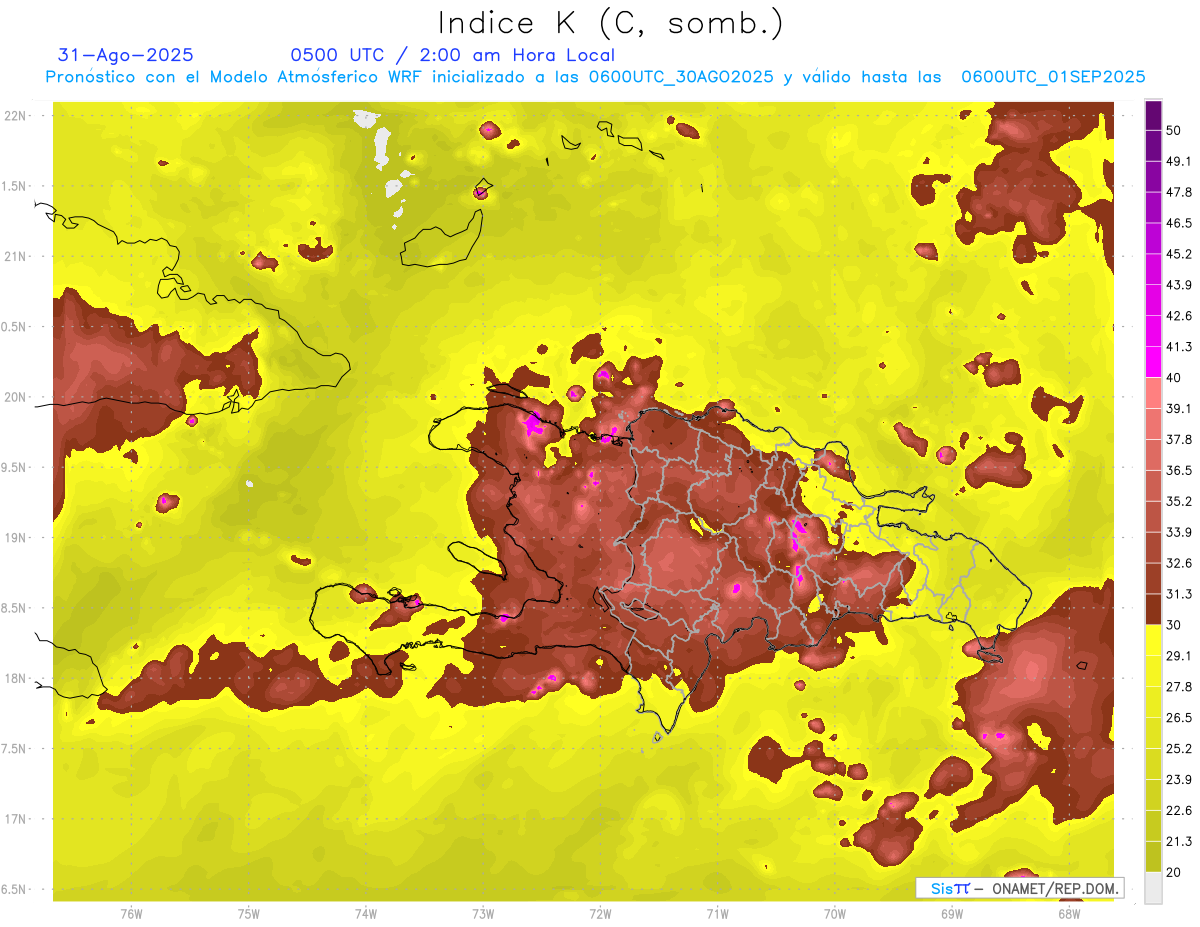Click the date label "31-Ago-2025"

click(126, 55)
